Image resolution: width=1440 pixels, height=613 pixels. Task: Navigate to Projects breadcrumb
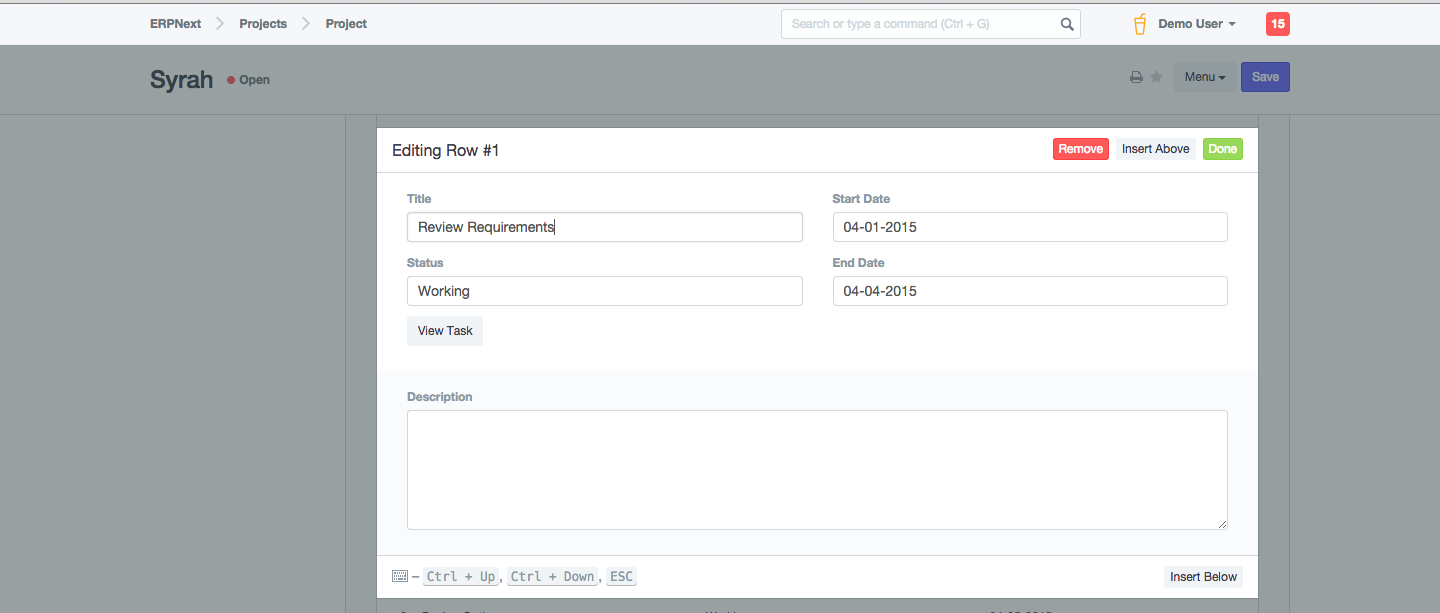coord(263,24)
